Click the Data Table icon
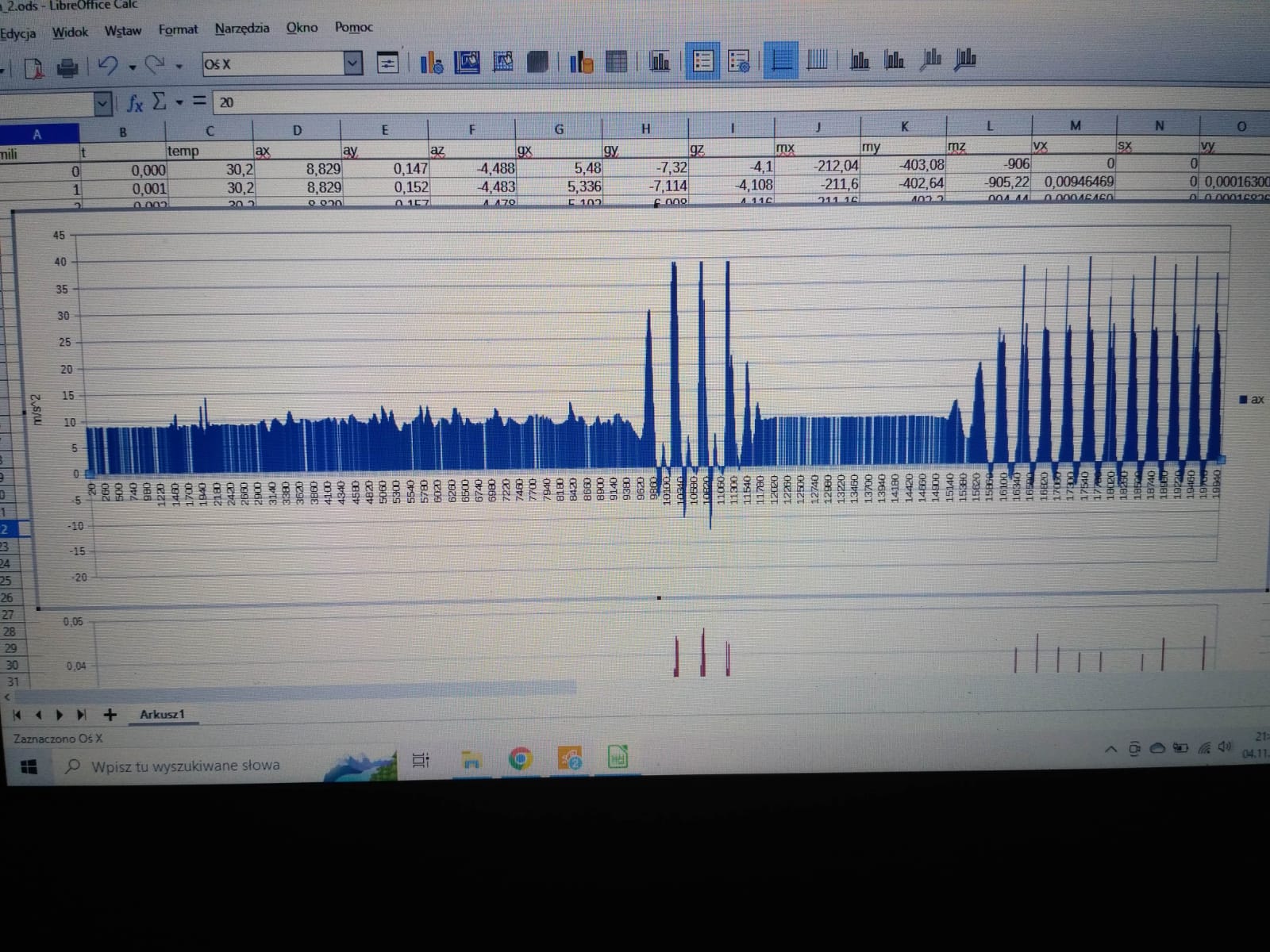Screen dimensions: 1270x952 tap(616, 62)
